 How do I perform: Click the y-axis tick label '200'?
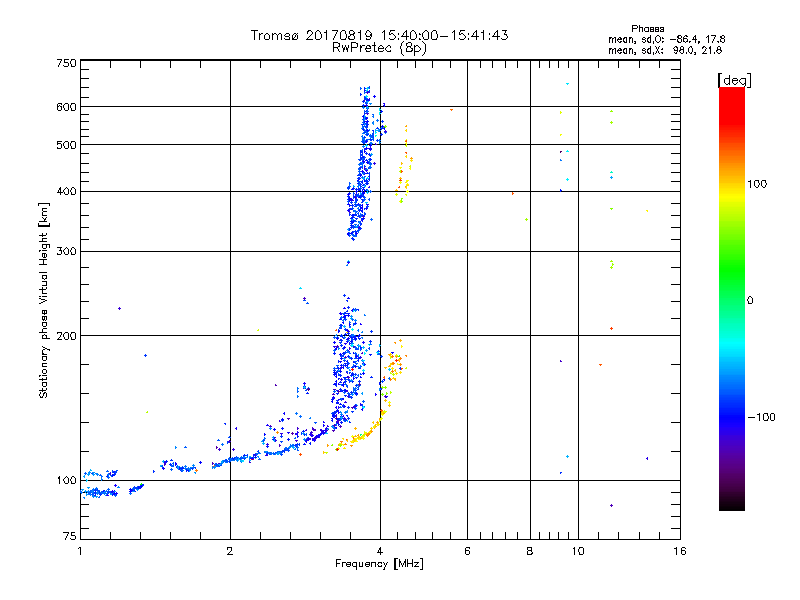pos(66,336)
